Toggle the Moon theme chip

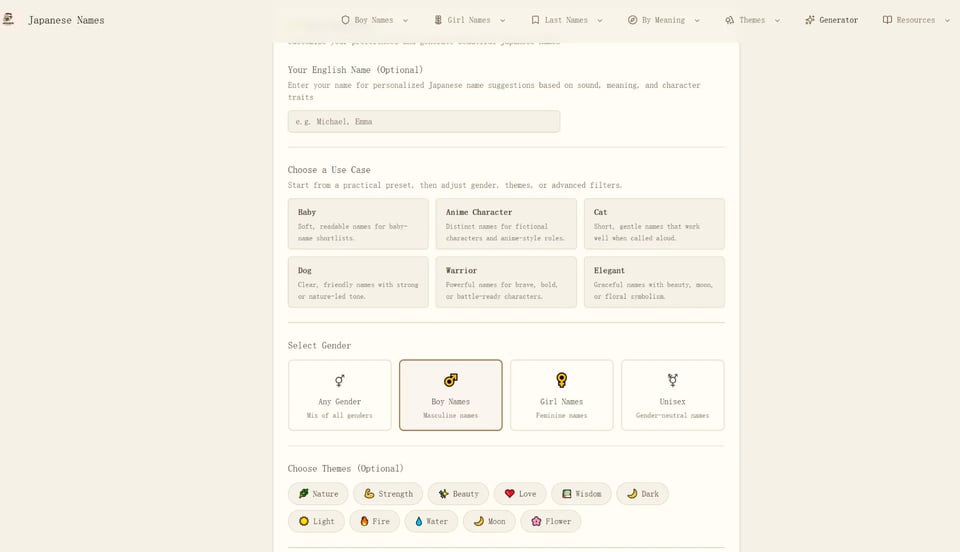click(x=489, y=521)
